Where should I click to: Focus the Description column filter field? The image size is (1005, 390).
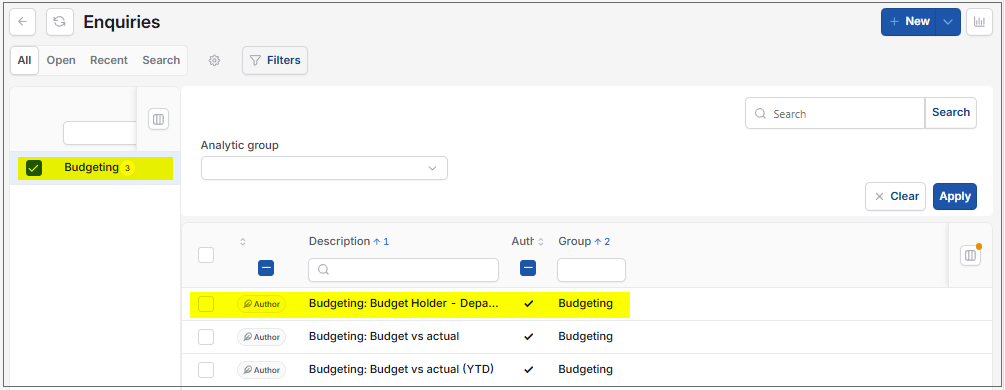(403, 270)
